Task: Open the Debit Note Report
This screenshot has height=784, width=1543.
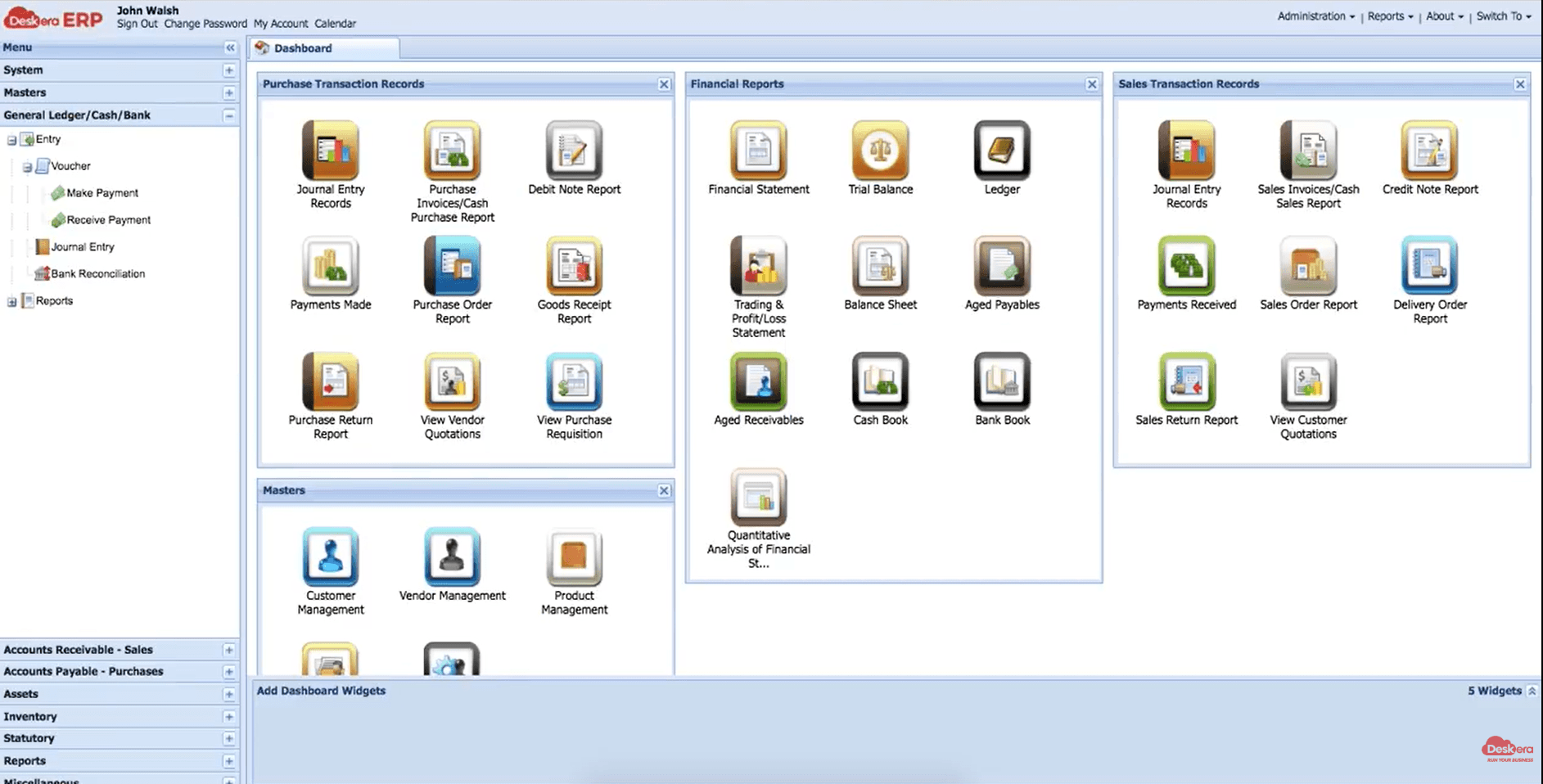Action: (574, 151)
